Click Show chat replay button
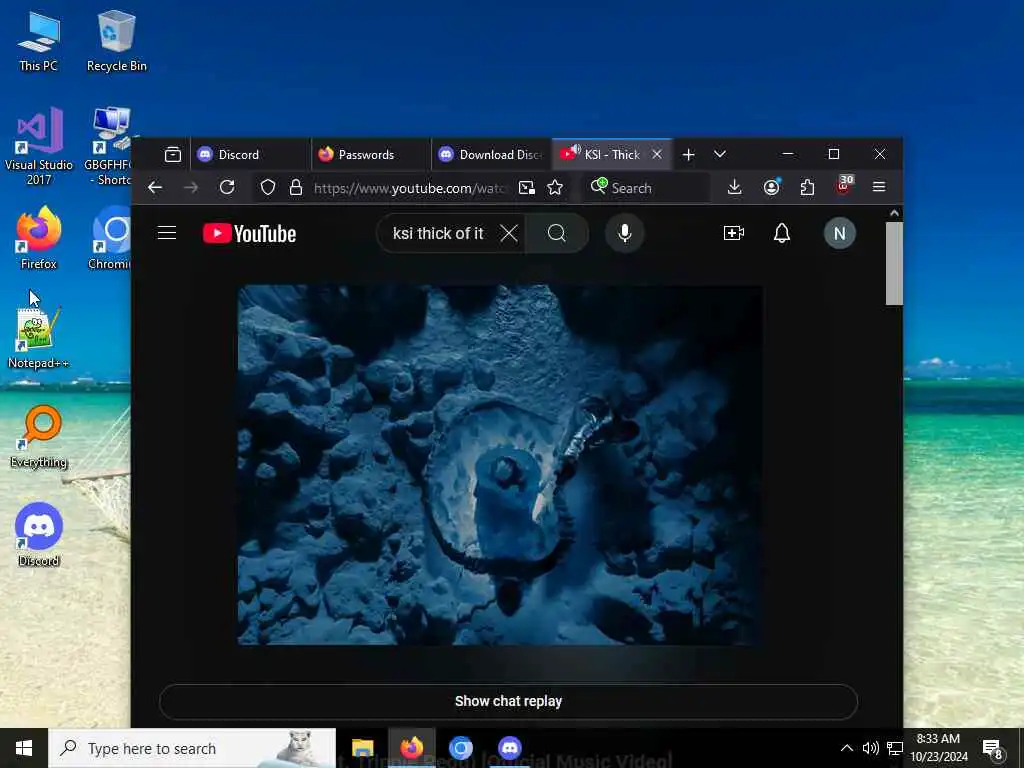The width and height of the screenshot is (1024, 768). click(508, 701)
